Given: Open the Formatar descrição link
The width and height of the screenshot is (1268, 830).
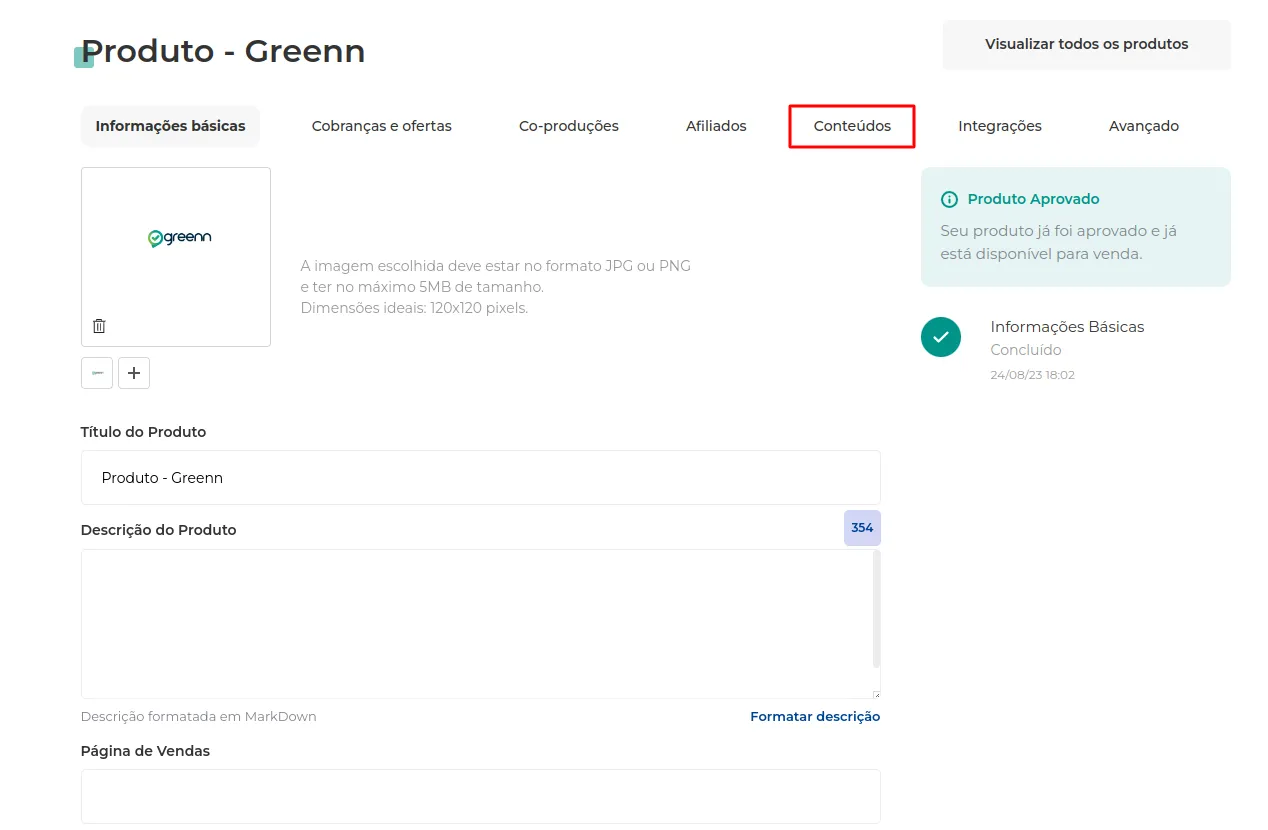Looking at the screenshot, I should click(x=815, y=716).
